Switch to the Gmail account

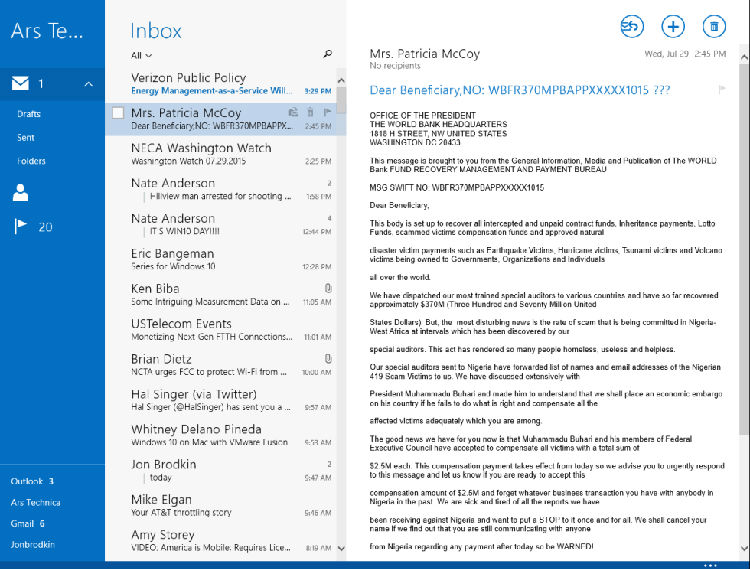pos(27,523)
